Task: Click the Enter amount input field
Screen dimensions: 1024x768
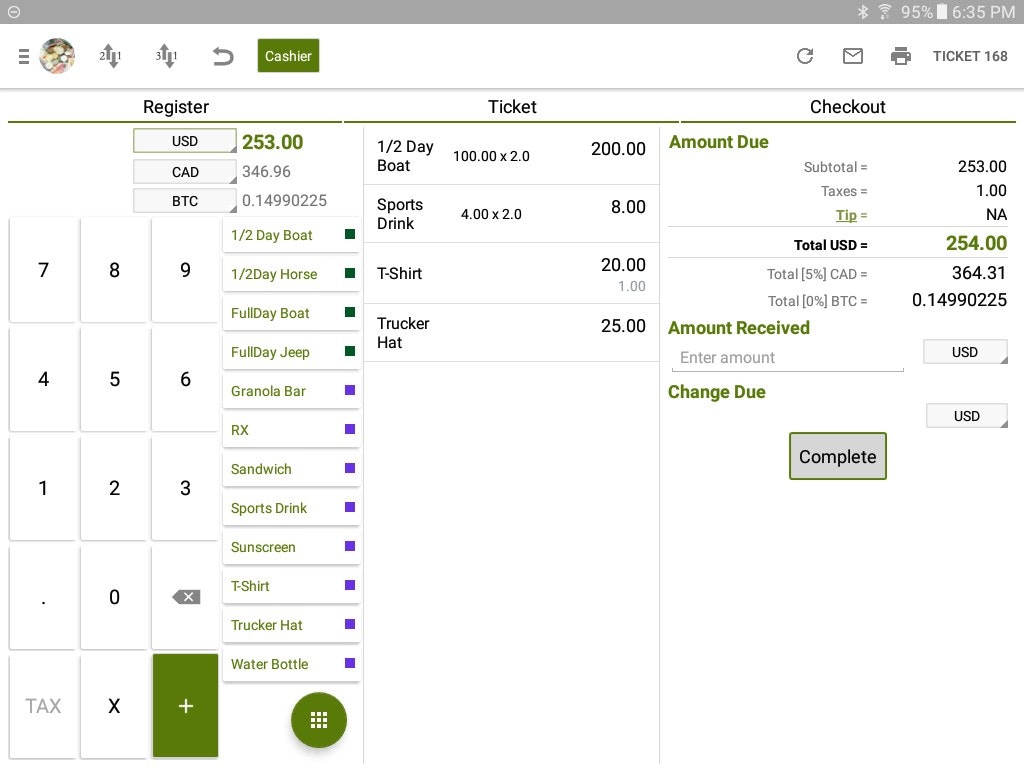Action: tap(788, 357)
